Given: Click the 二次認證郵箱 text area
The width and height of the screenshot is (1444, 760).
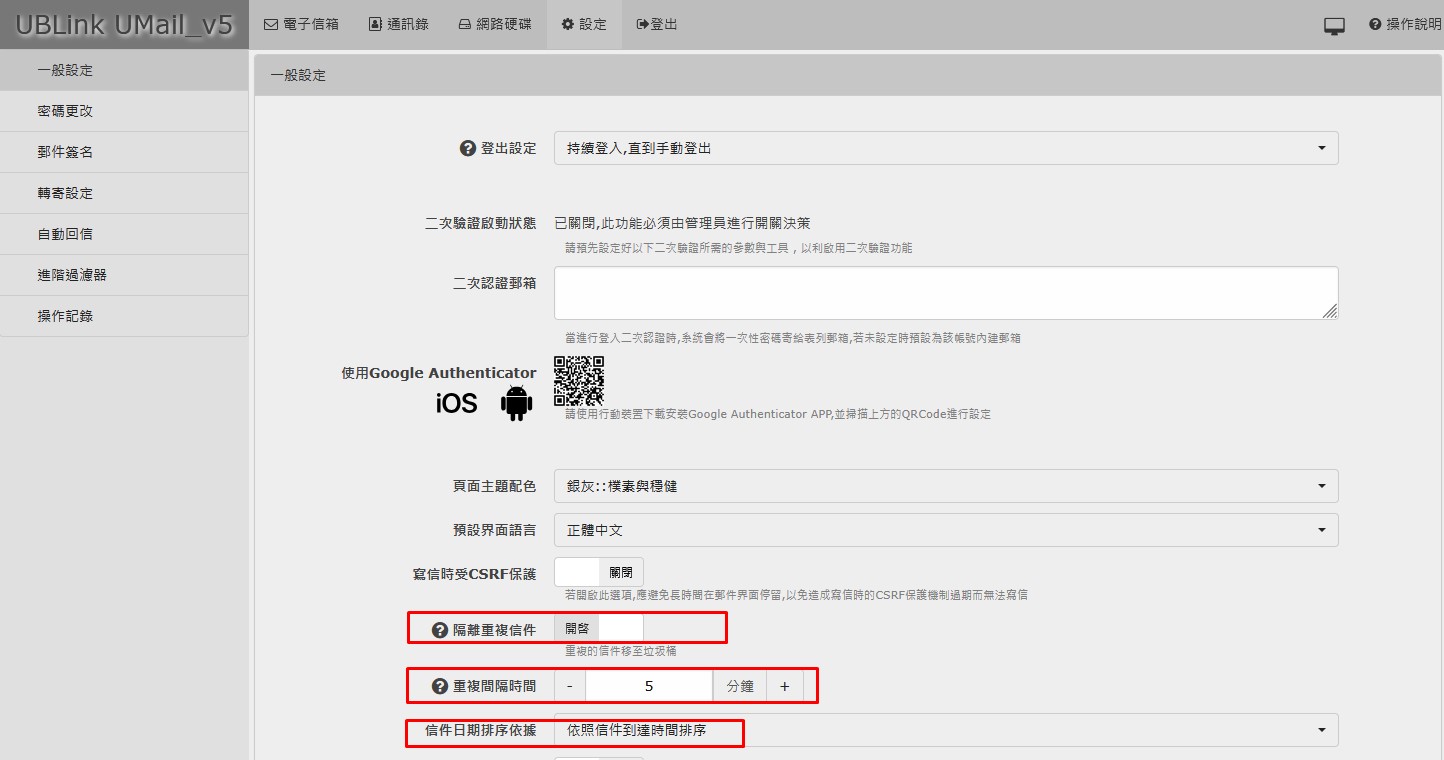Looking at the screenshot, I should [945, 293].
